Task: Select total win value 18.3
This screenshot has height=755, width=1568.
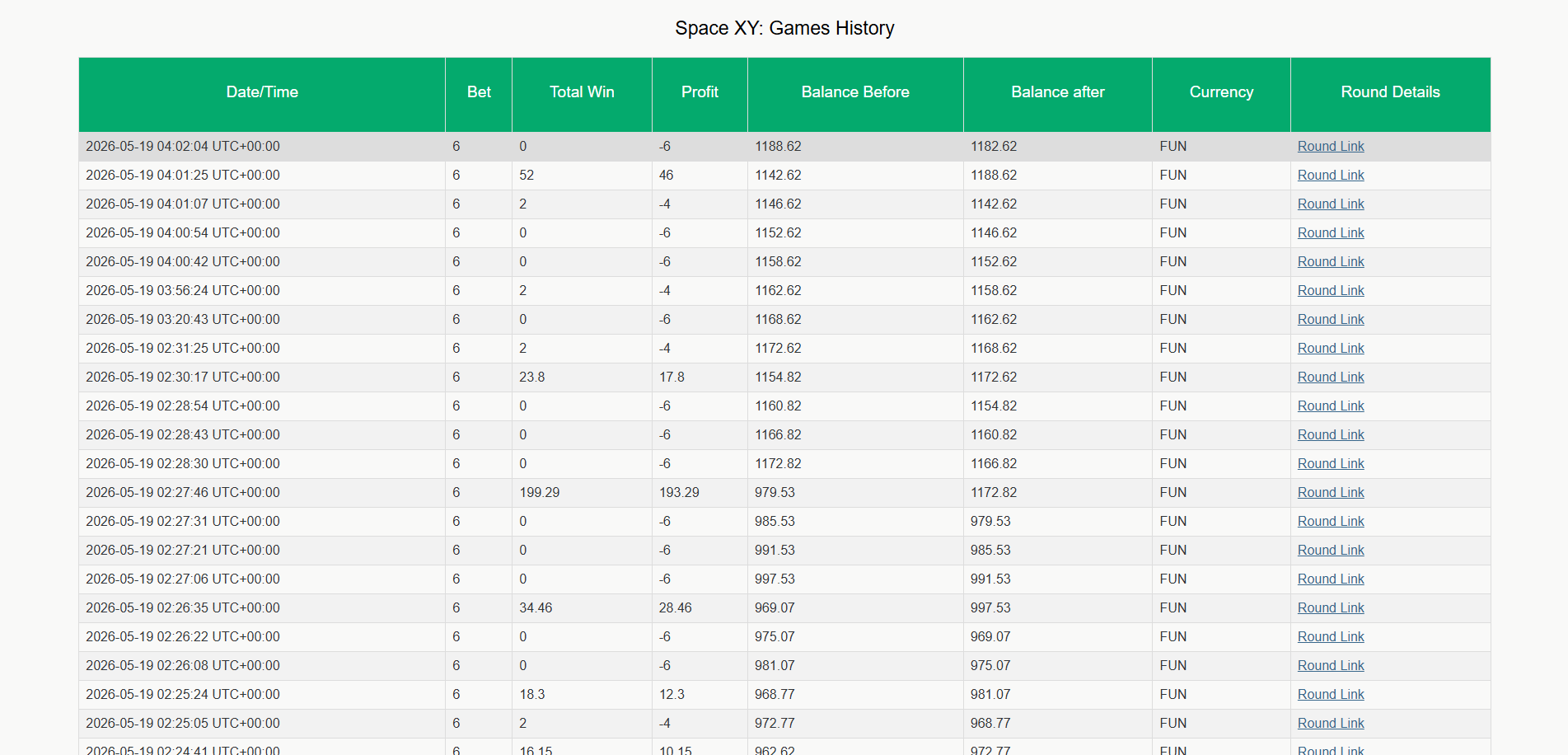Action: (x=531, y=694)
